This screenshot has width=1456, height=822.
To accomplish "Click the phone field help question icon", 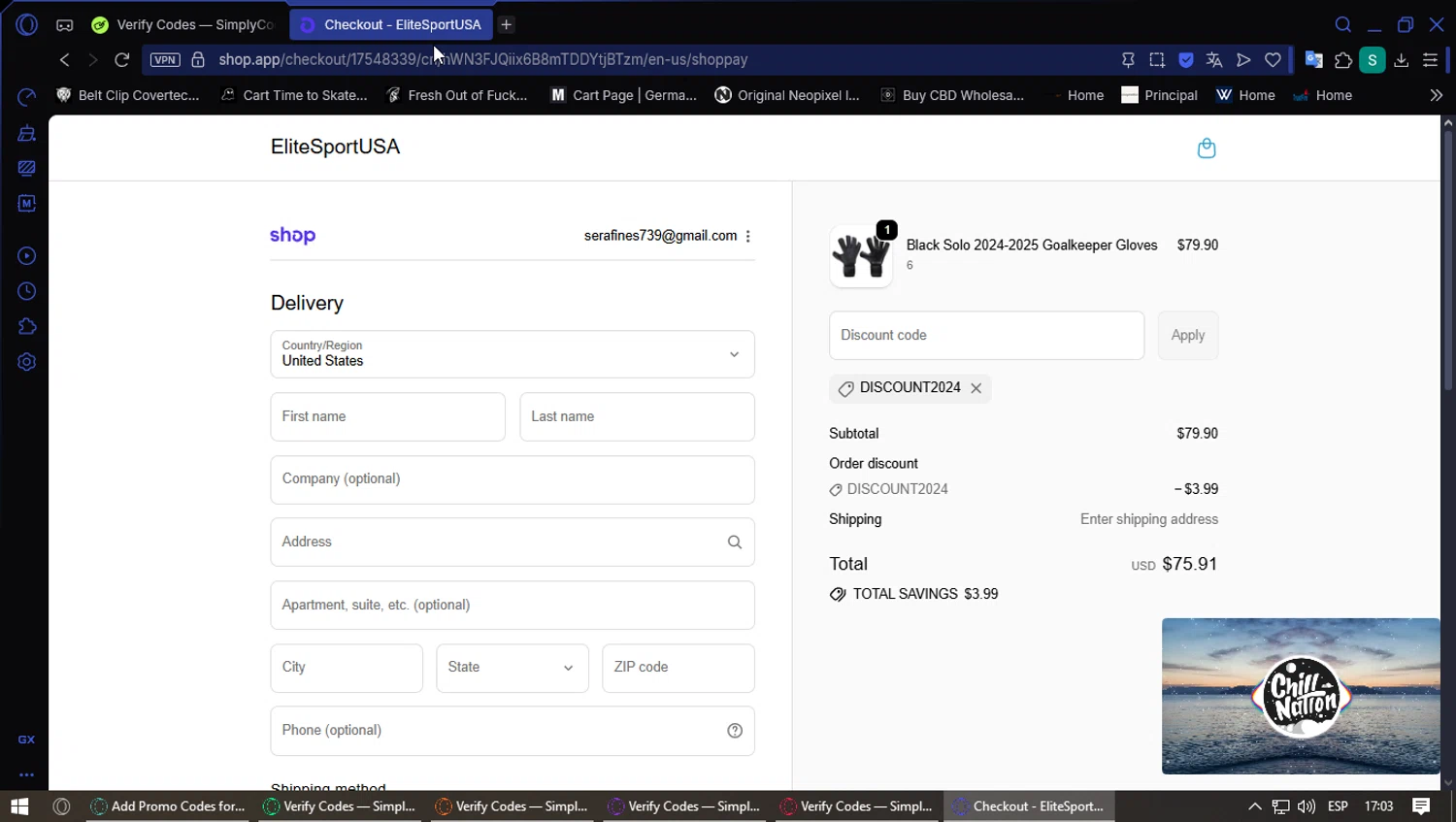I will 735,731.
